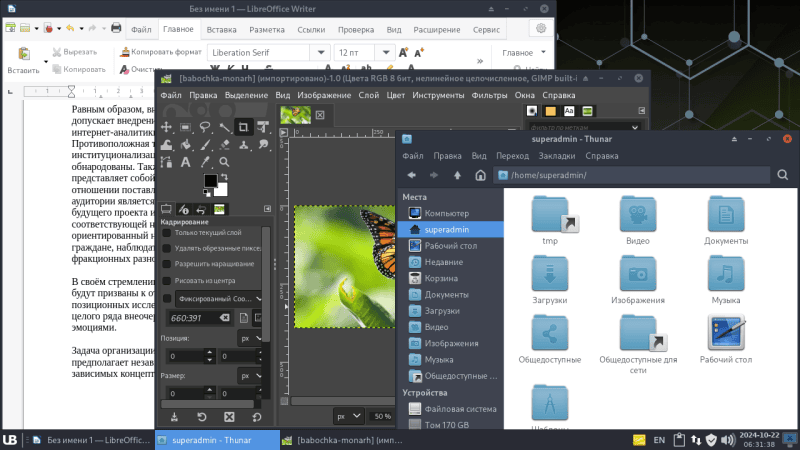Viewport: 800px width, 450px height.
Task: Check 'Рисовать из центра' option
Action: coord(167,279)
